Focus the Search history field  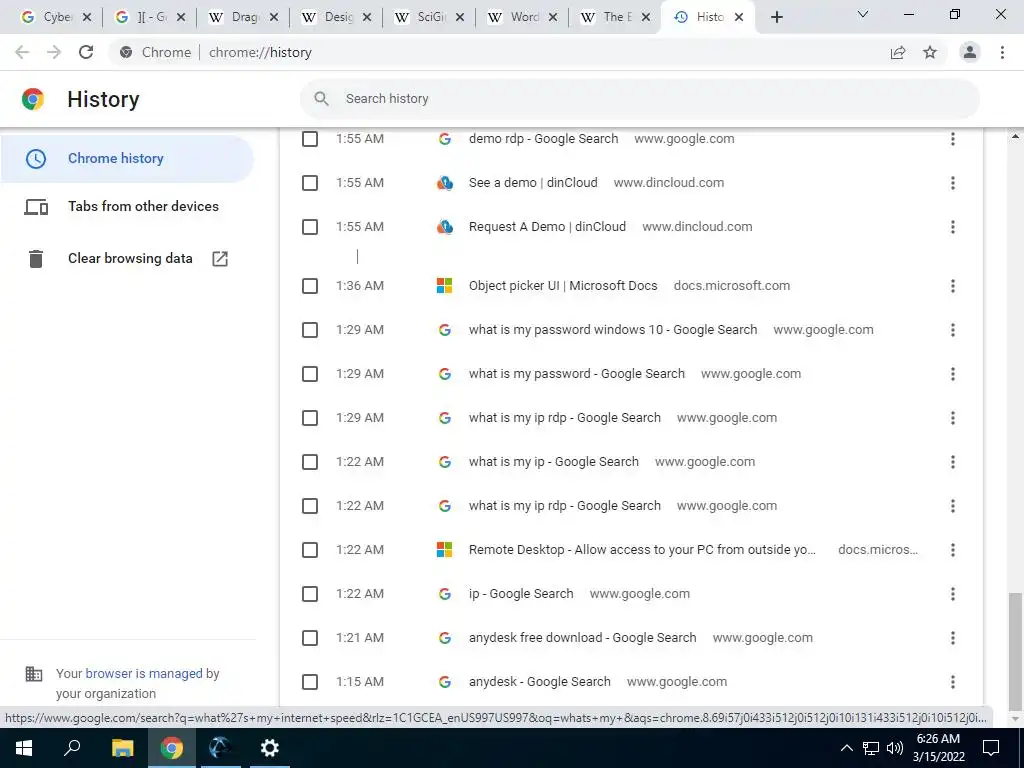640,99
